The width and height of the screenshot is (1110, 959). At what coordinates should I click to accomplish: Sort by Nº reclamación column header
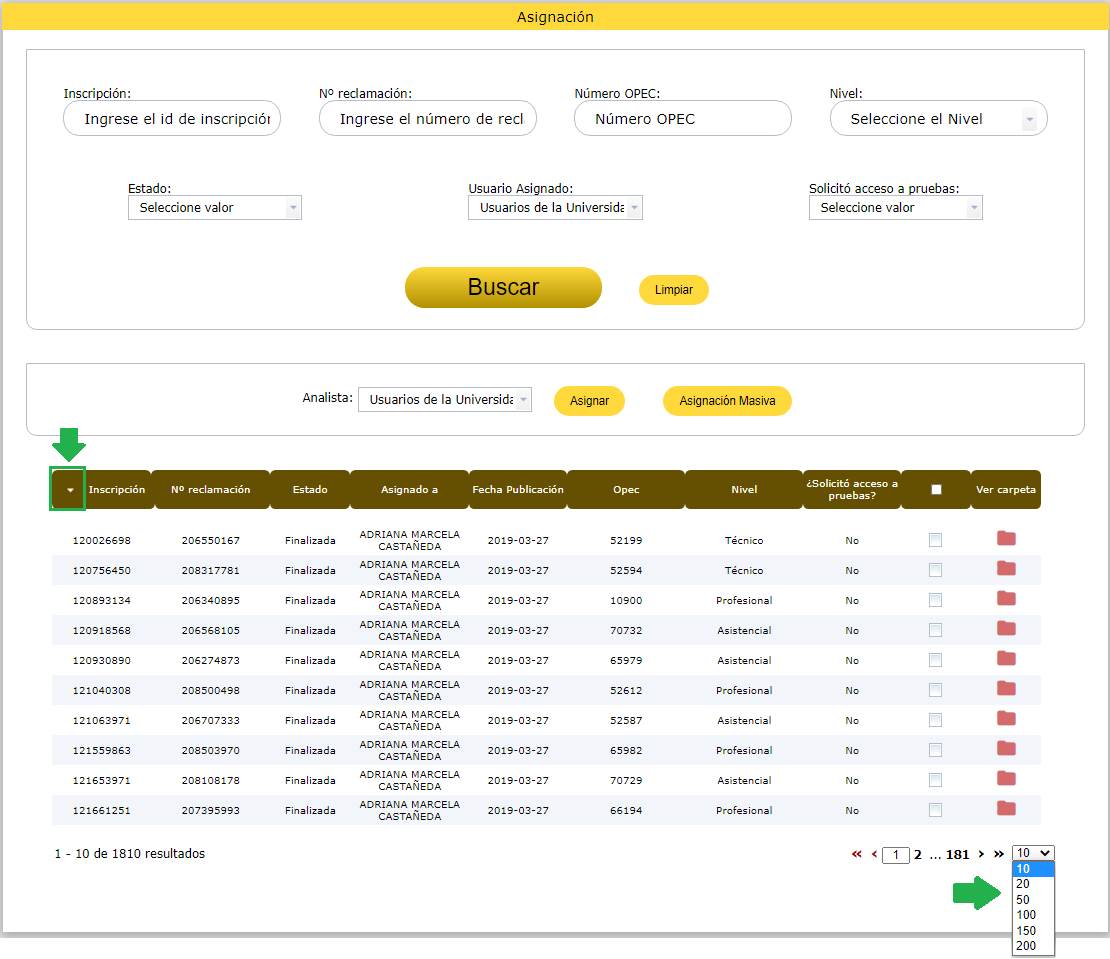pos(210,490)
